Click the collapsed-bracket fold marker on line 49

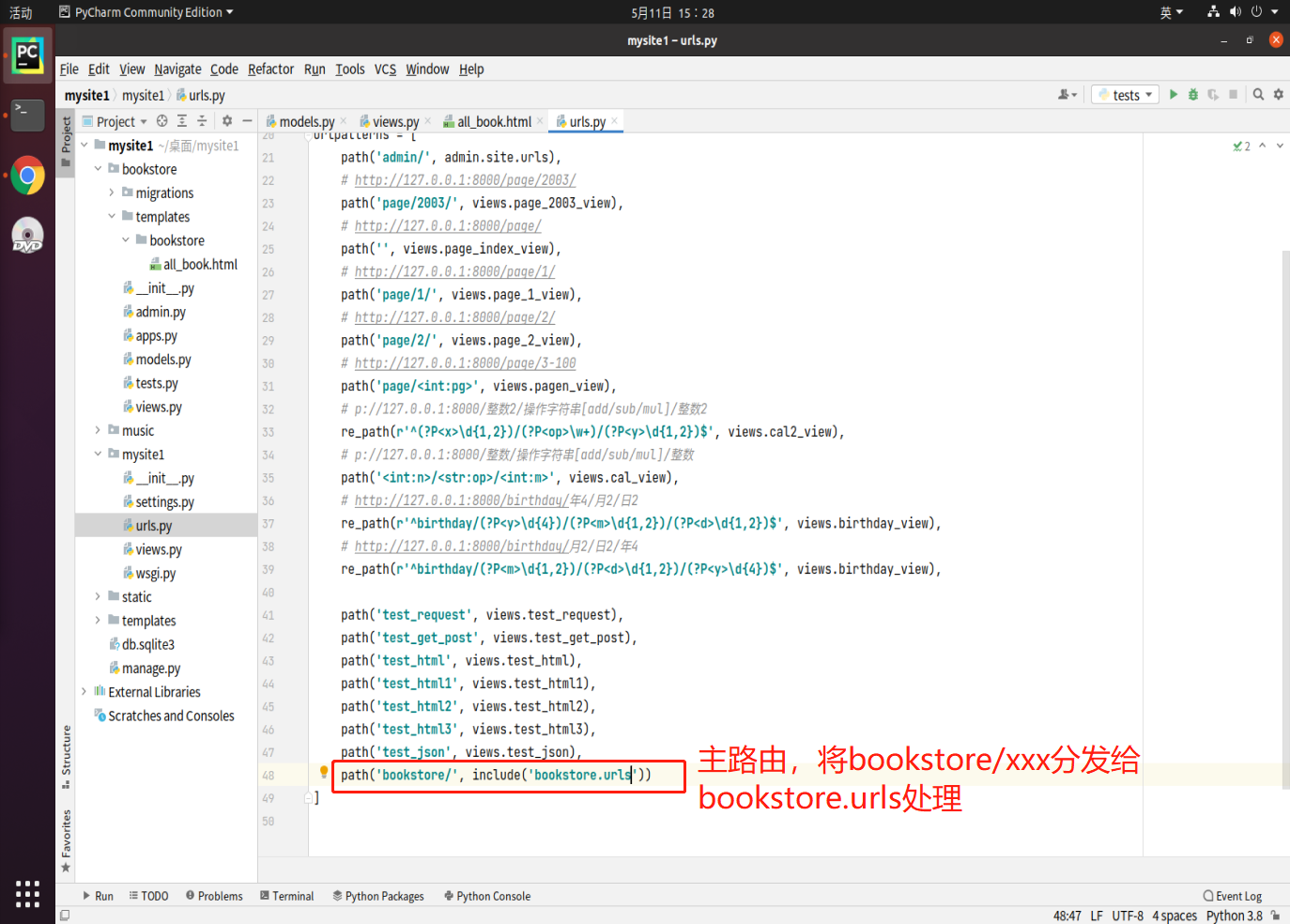click(x=308, y=797)
